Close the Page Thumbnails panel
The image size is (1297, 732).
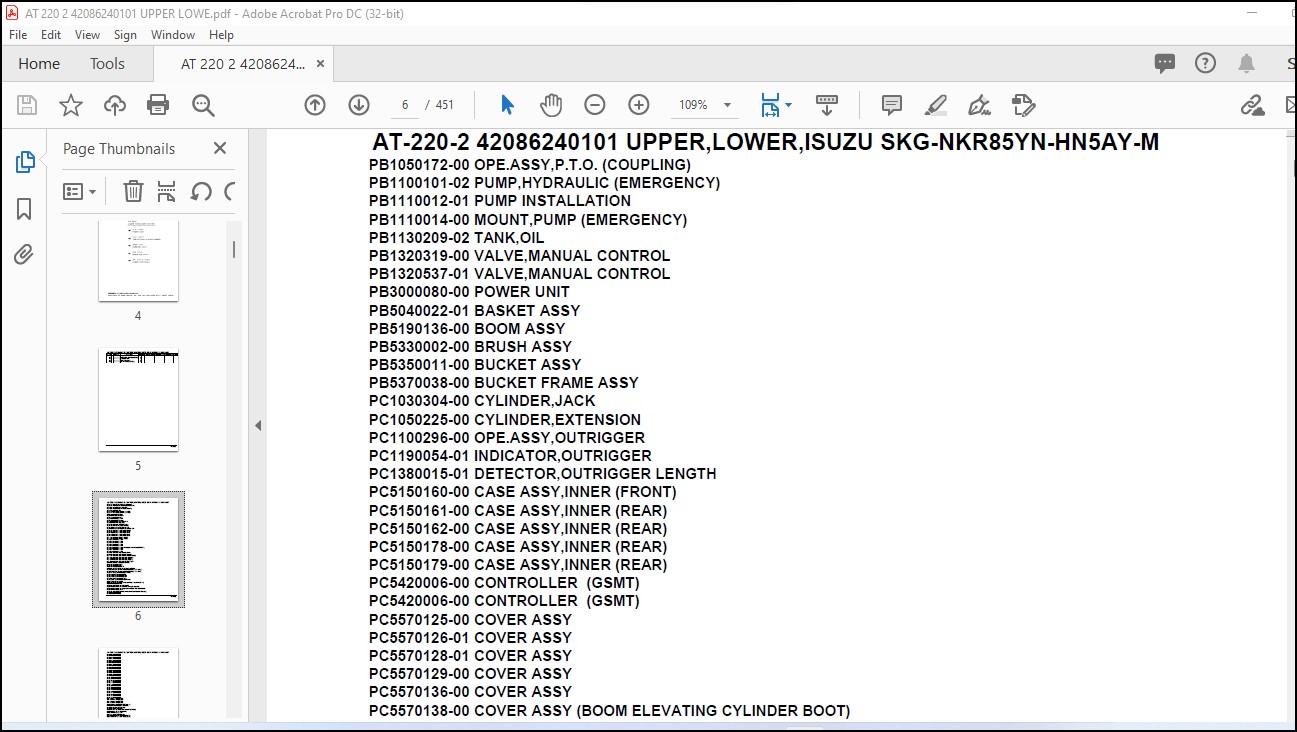pyautogui.click(x=220, y=148)
